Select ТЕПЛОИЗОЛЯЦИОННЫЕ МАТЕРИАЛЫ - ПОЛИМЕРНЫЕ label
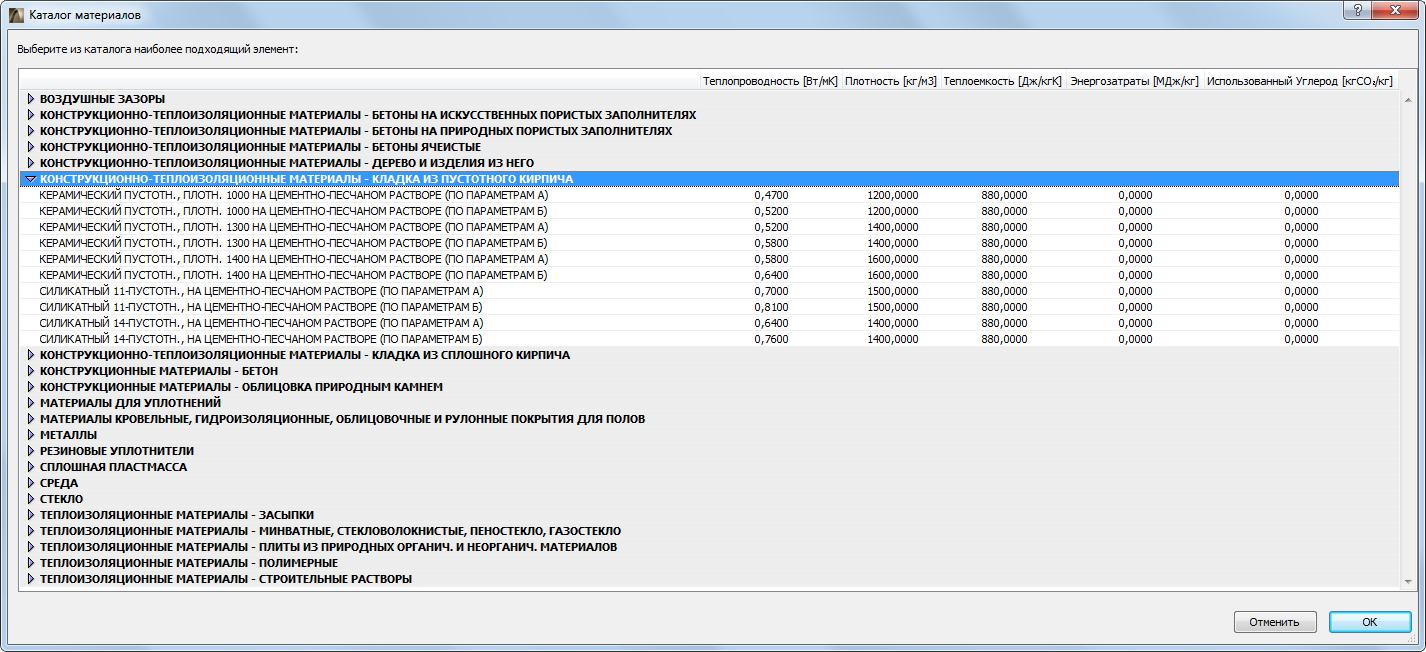1426x652 pixels. pyautogui.click(x=189, y=563)
